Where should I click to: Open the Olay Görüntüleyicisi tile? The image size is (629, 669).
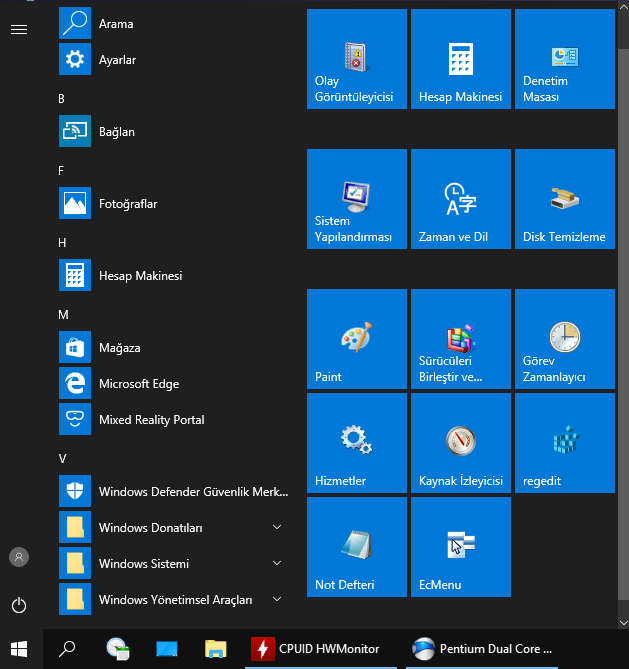[x=356, y=59]
